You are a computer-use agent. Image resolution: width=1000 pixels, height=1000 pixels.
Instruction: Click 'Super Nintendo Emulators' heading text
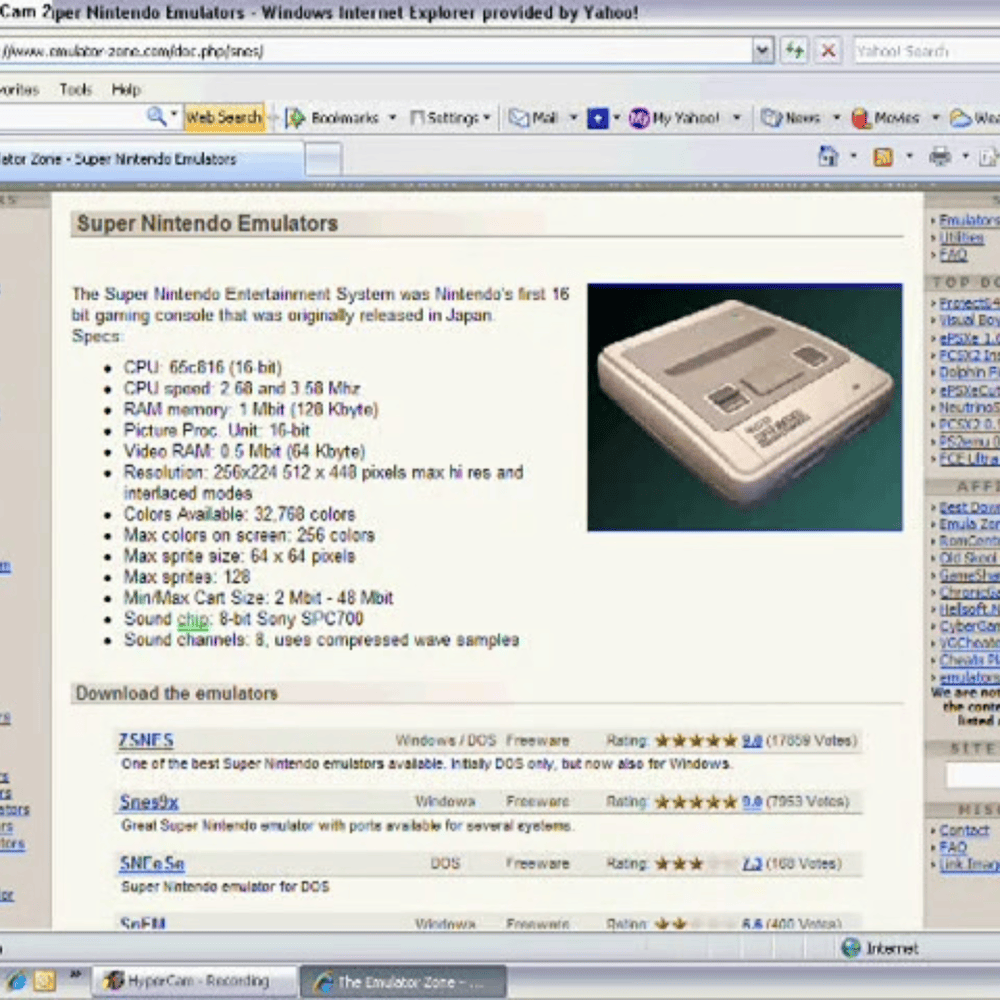point(207,224)
